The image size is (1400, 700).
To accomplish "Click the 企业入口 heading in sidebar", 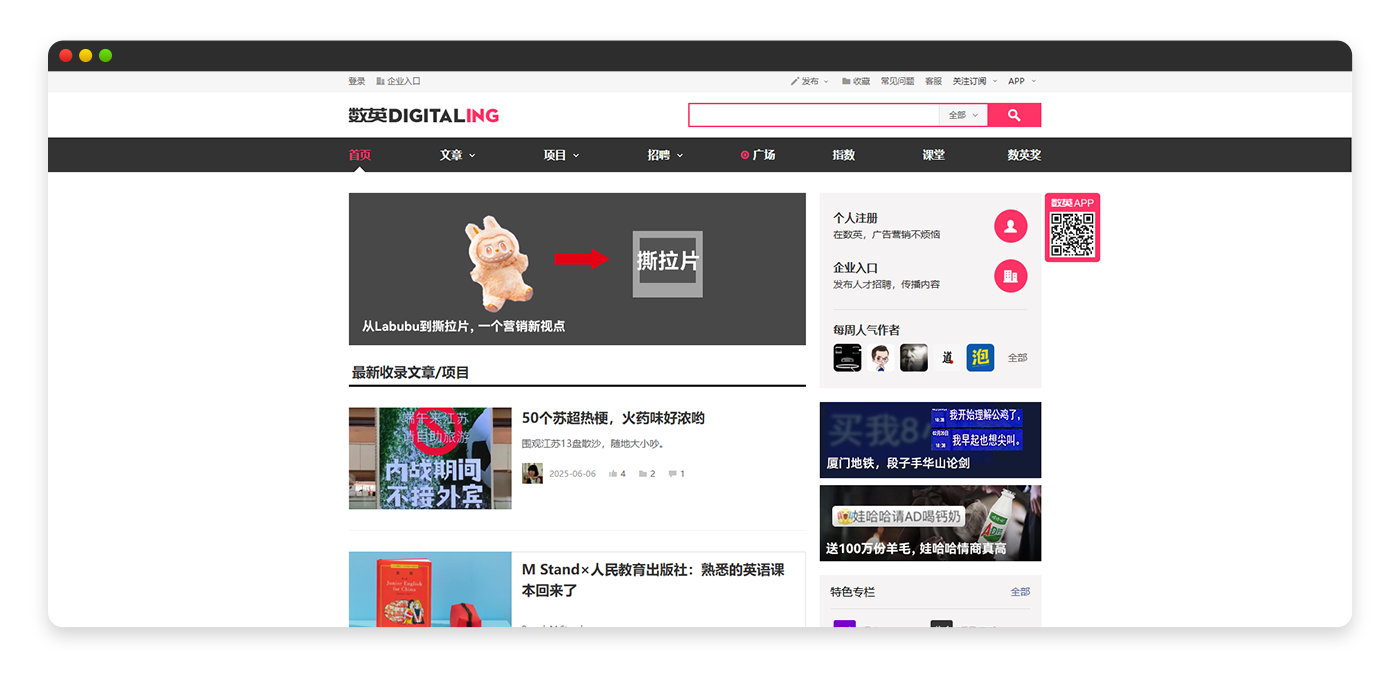I will click(855, 268).
